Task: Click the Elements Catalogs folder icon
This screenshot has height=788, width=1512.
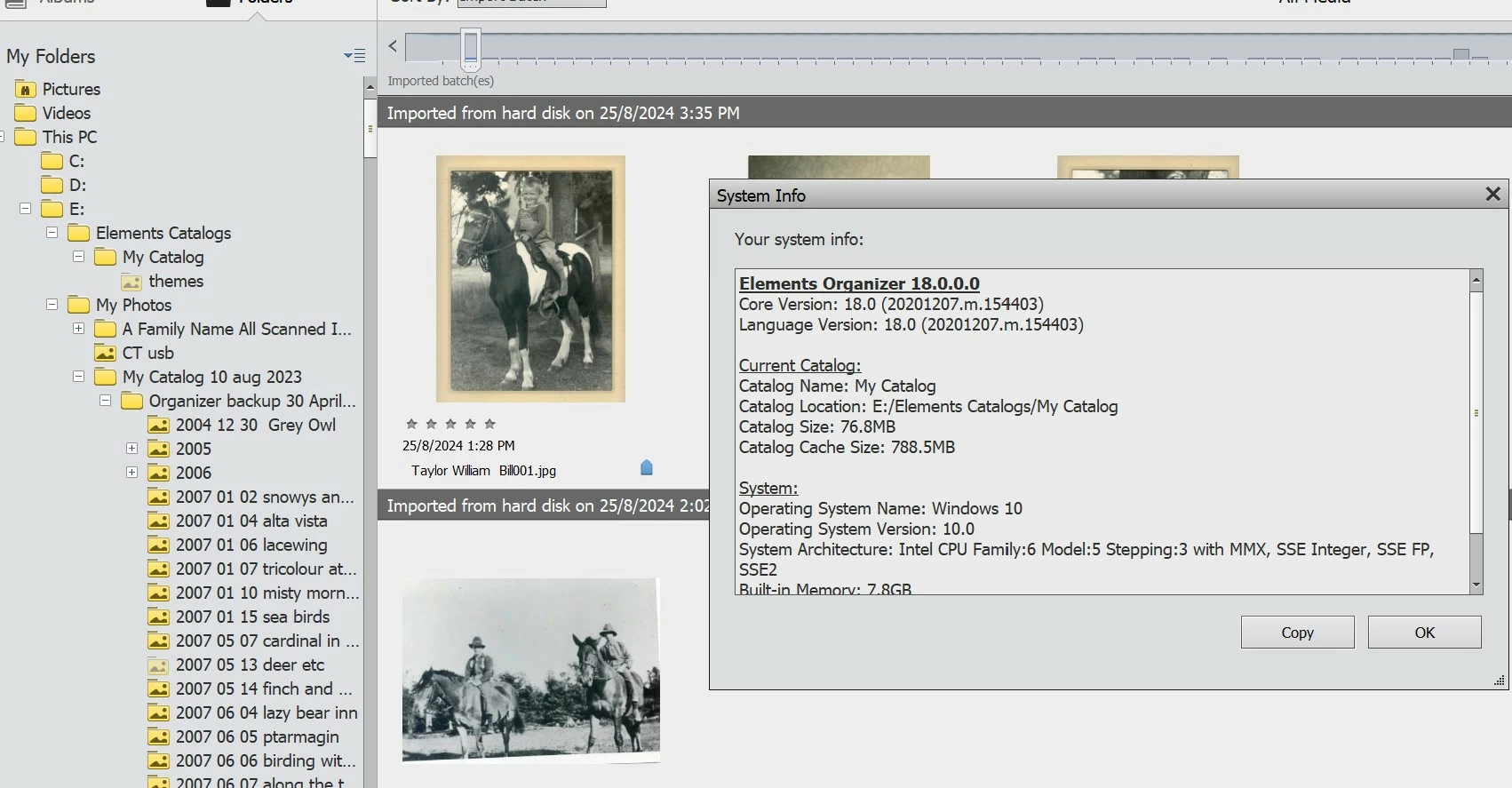Action: [79, 233]
